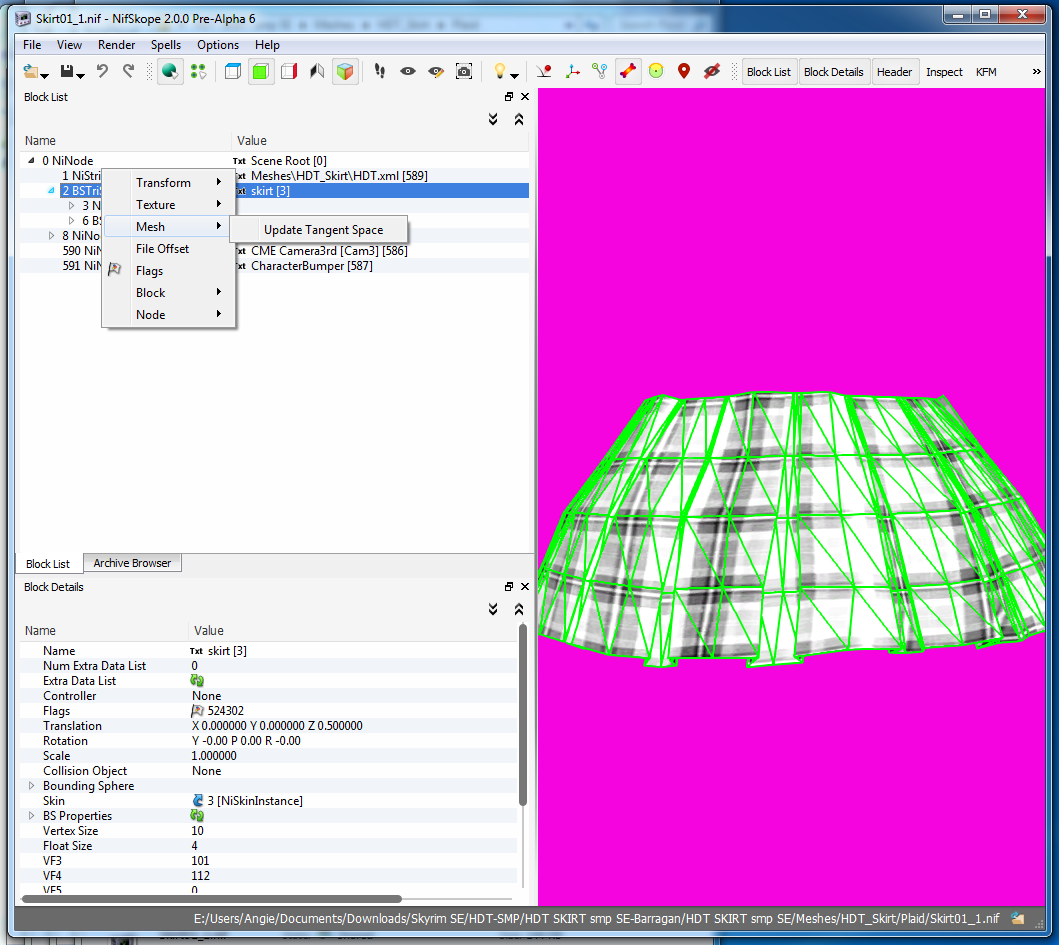The height and width of the screenshot is (945, 1059).
Task: Click the Redo arrow icon
Action: point(128,71)
